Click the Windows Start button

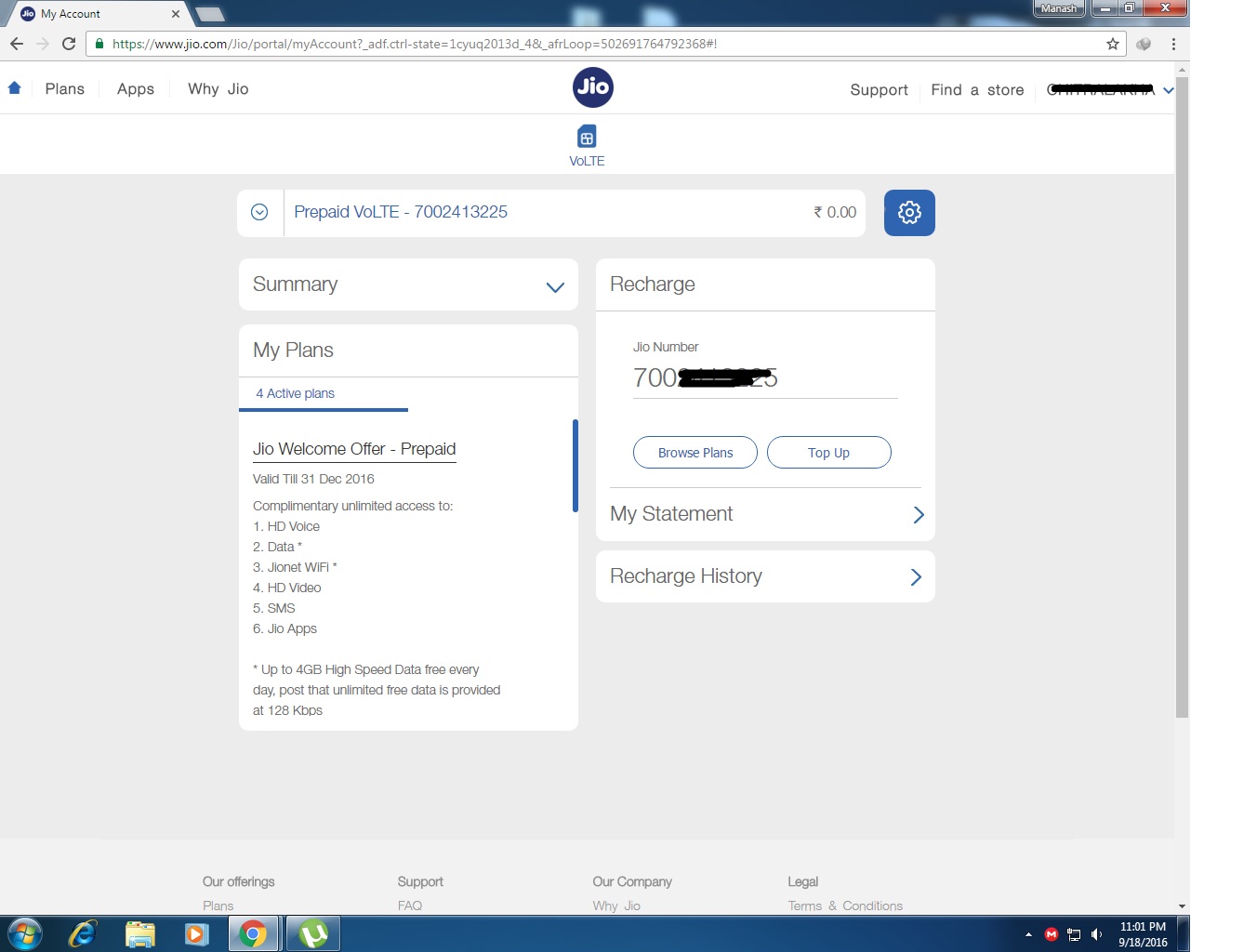click(24, 933)
